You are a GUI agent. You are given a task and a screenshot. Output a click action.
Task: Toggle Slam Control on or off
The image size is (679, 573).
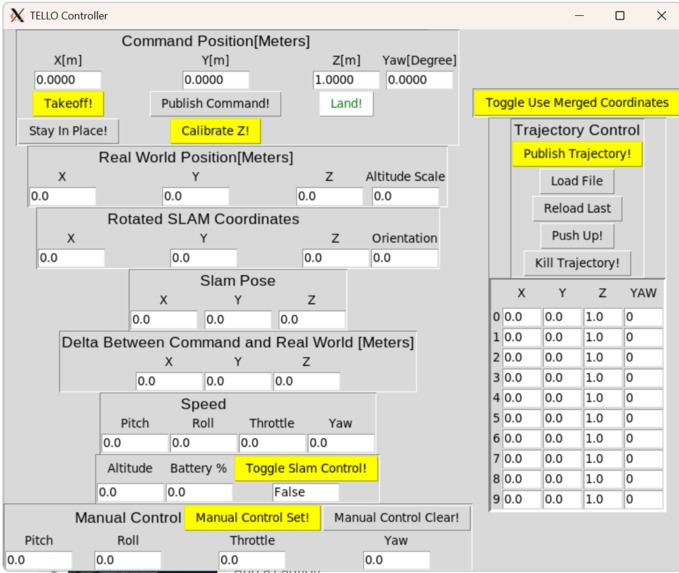click(306, 468)
